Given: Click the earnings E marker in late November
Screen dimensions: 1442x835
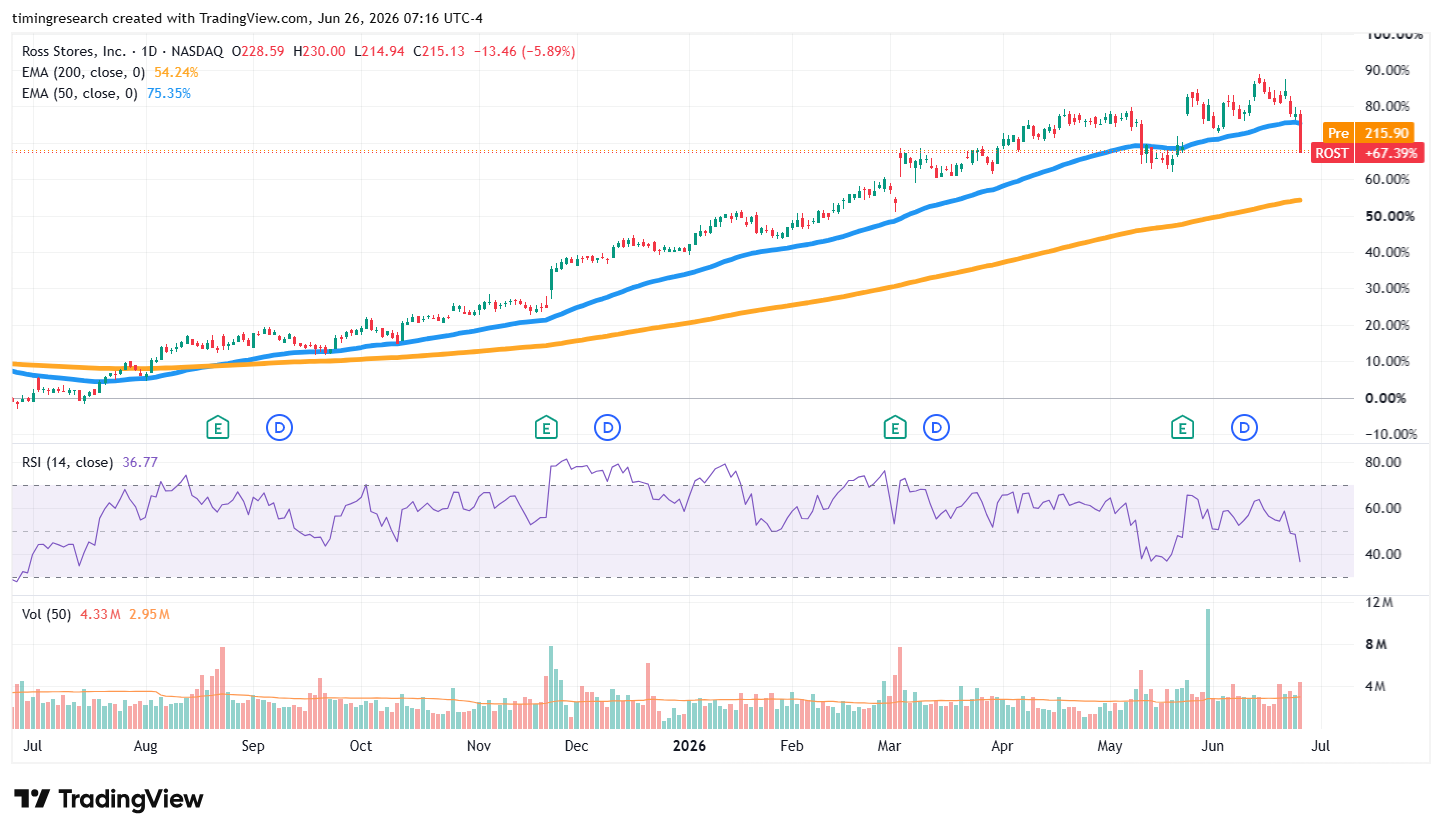Looking at the screenshot, I should click(545, 428).
